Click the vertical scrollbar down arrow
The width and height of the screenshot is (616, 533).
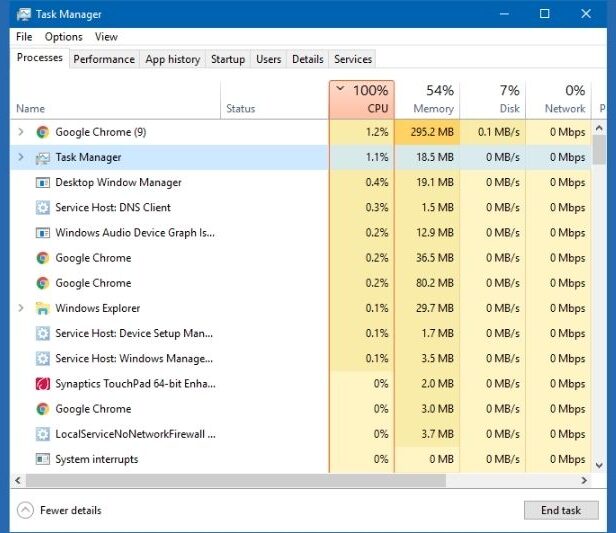coord(599,465)
